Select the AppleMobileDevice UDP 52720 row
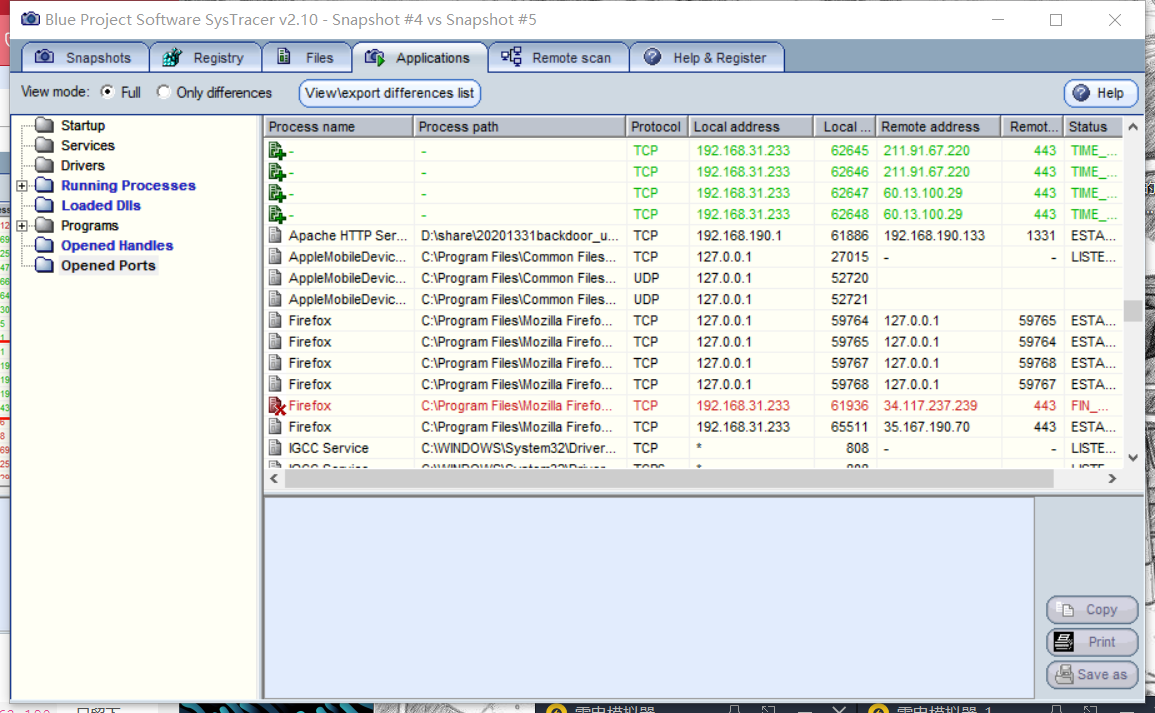The image size is (1155, 713). (693, 278)
